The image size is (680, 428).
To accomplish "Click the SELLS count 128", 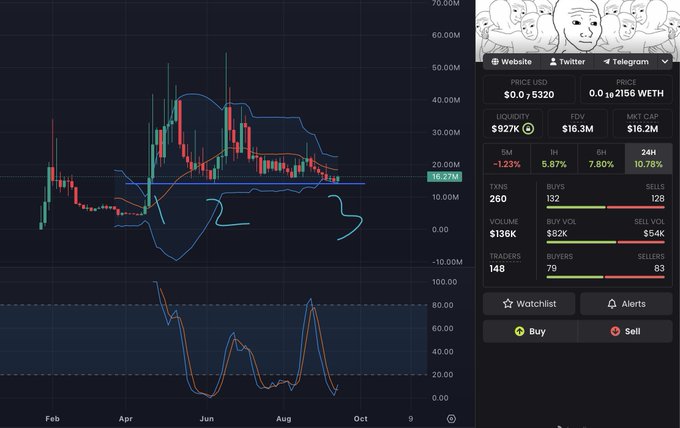I will pos(657,199).
